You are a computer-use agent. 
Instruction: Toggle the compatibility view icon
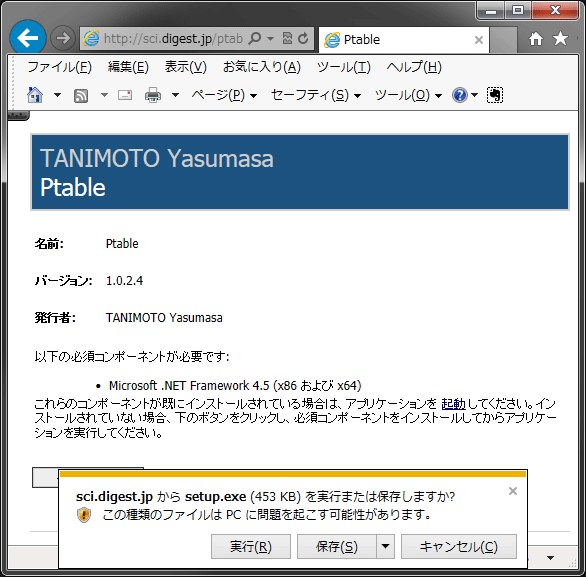tap(287, 38)
